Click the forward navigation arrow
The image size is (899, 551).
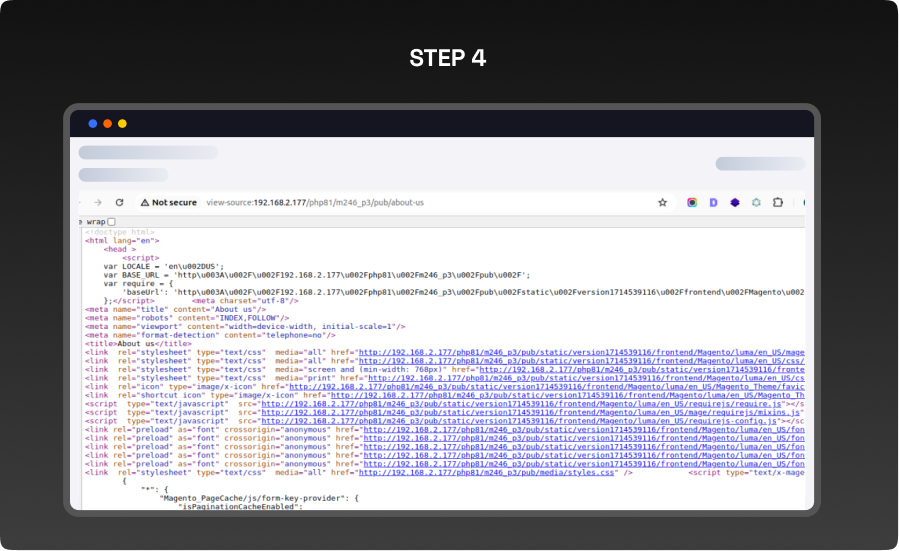98,202
